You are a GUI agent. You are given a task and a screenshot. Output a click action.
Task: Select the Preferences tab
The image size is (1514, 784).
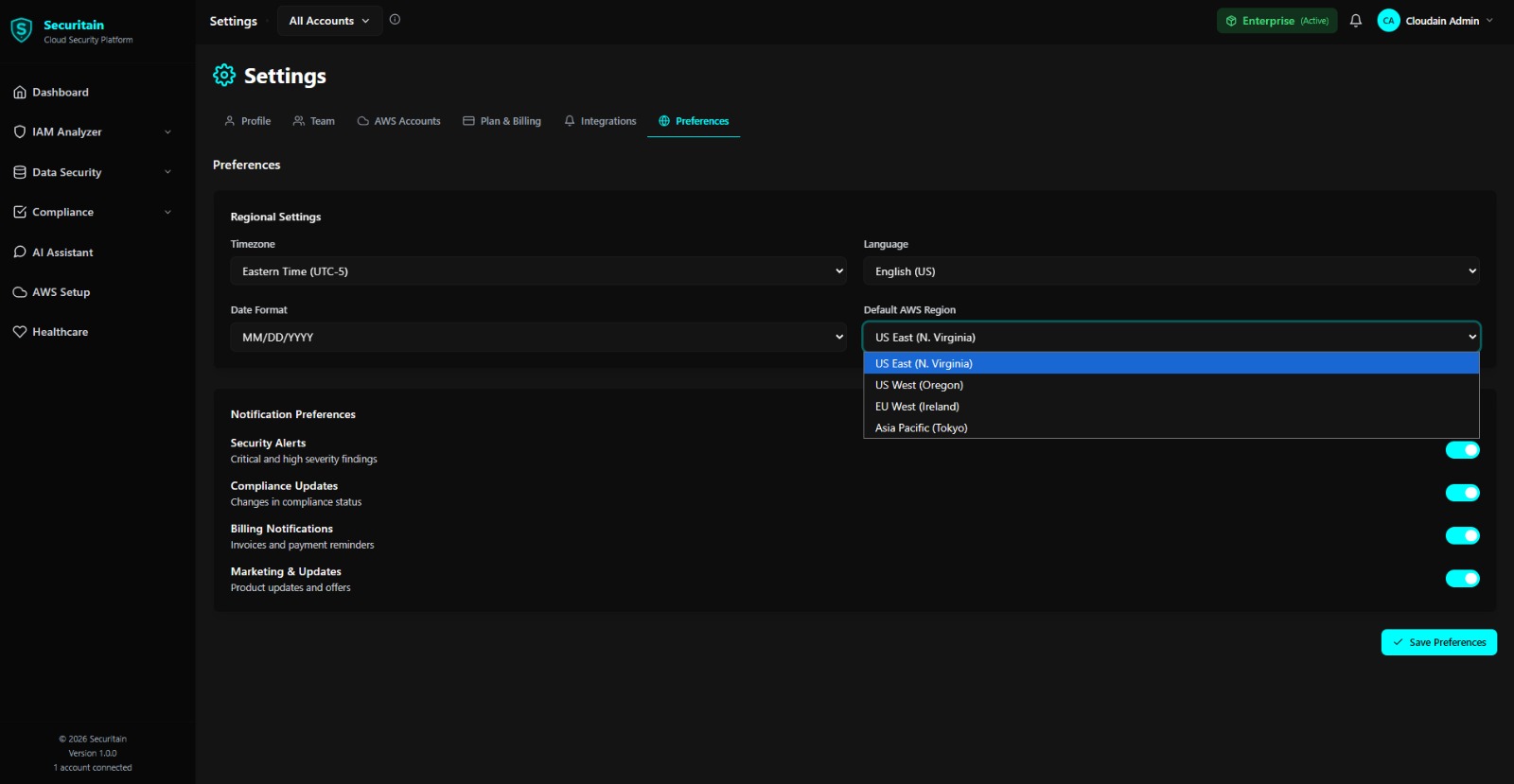tap(694, 121)
